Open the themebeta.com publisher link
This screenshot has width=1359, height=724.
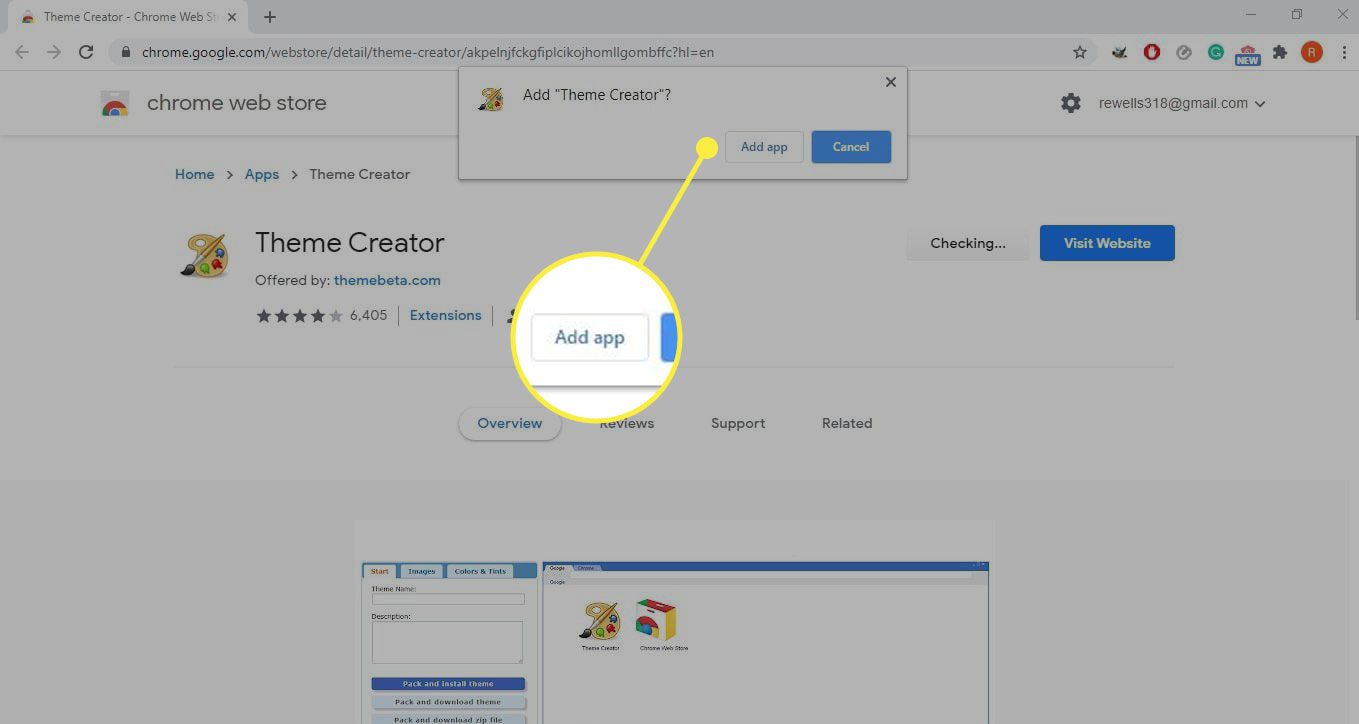tap(387, 280)
